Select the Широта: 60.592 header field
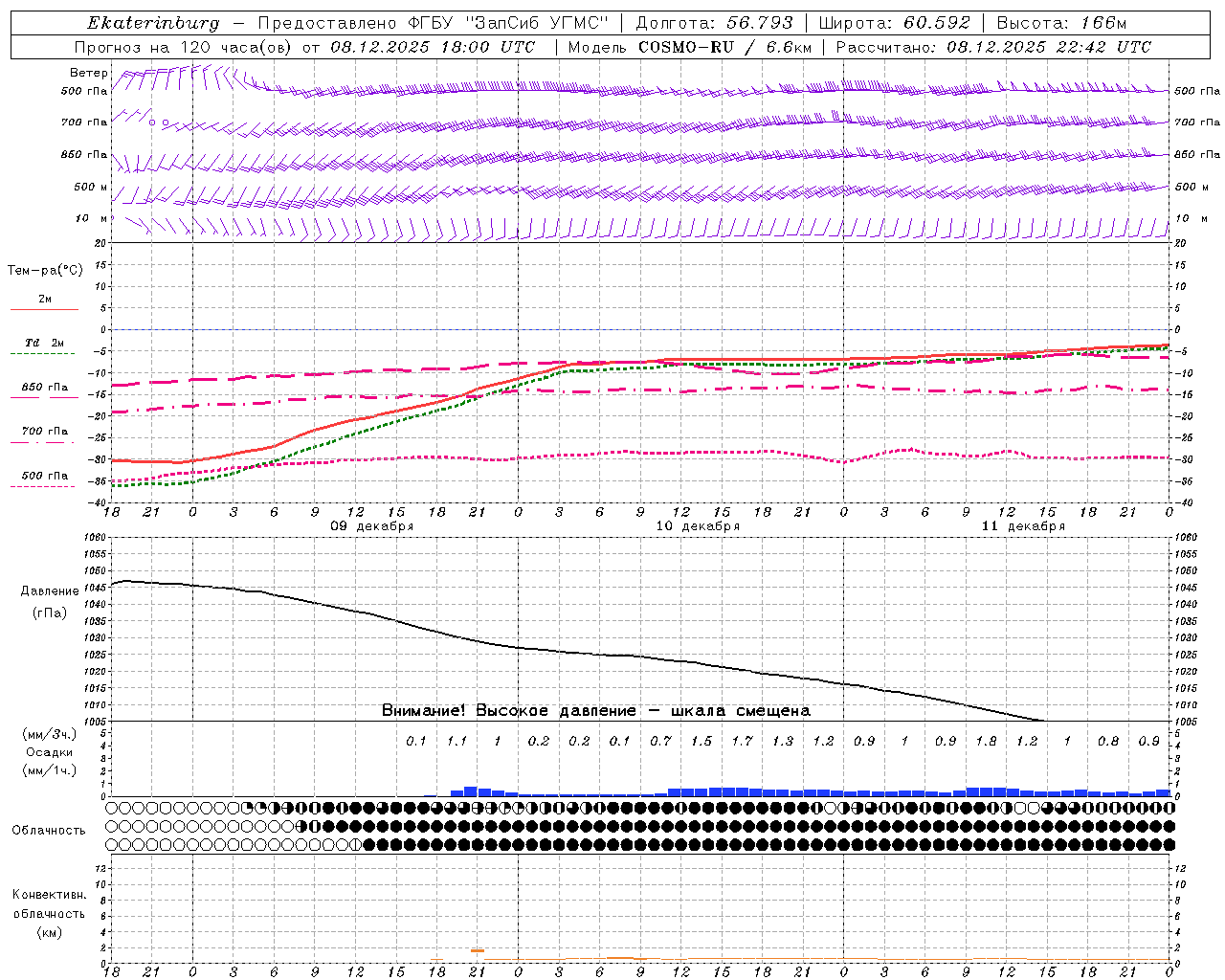The width and height of the screenshot is (1225, 980). pos(894,23)
